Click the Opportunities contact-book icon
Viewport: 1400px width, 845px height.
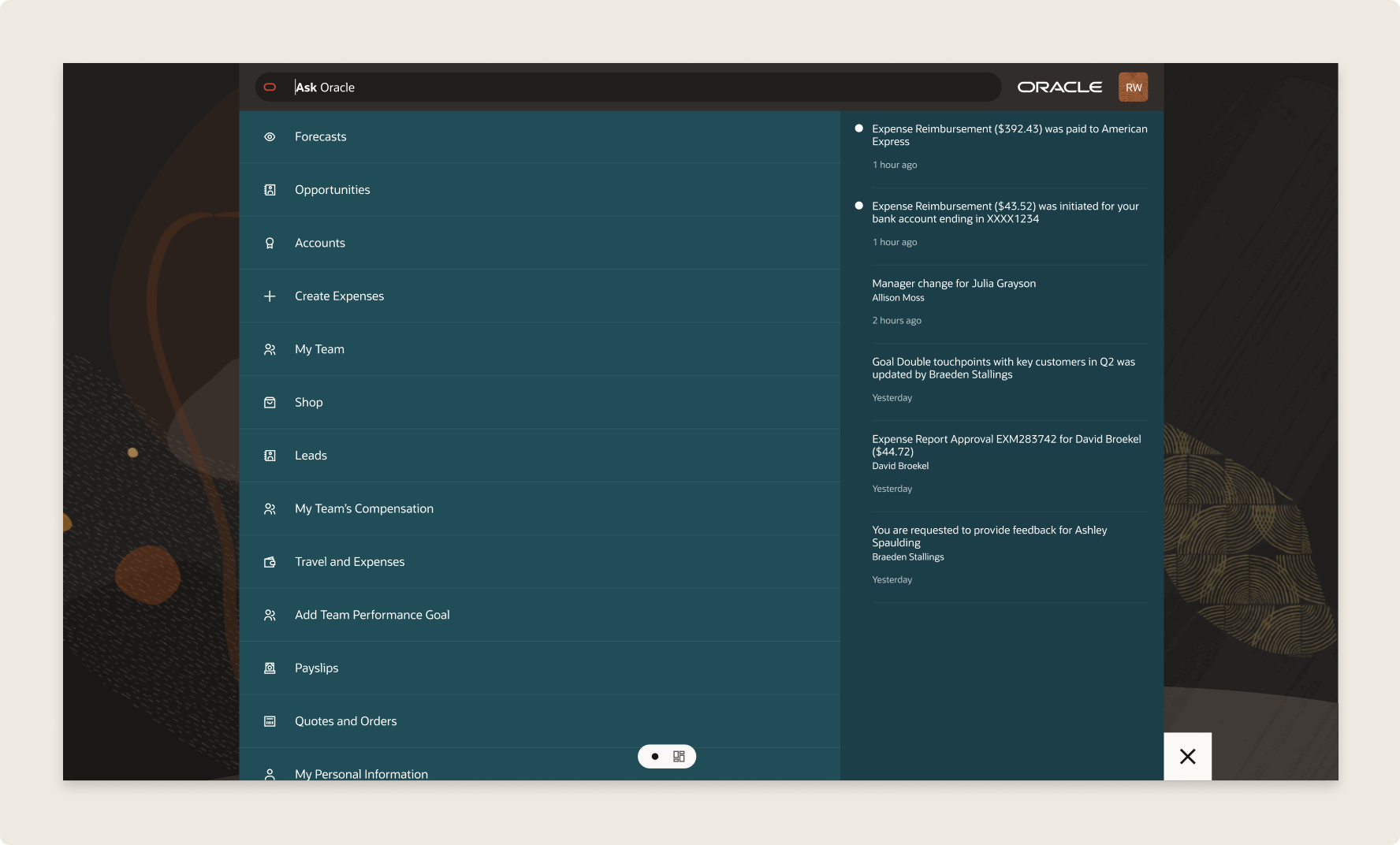270,190
